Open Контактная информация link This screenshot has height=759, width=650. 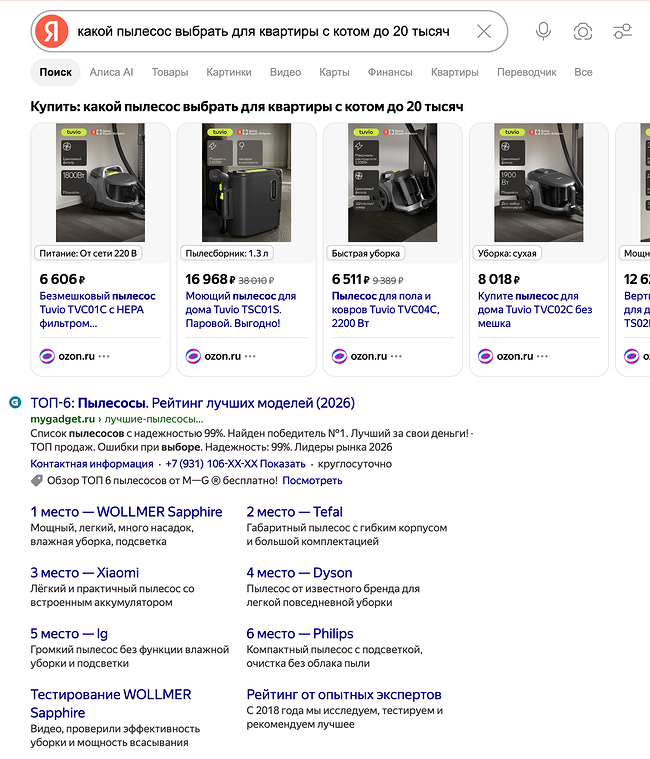[92, 464]
